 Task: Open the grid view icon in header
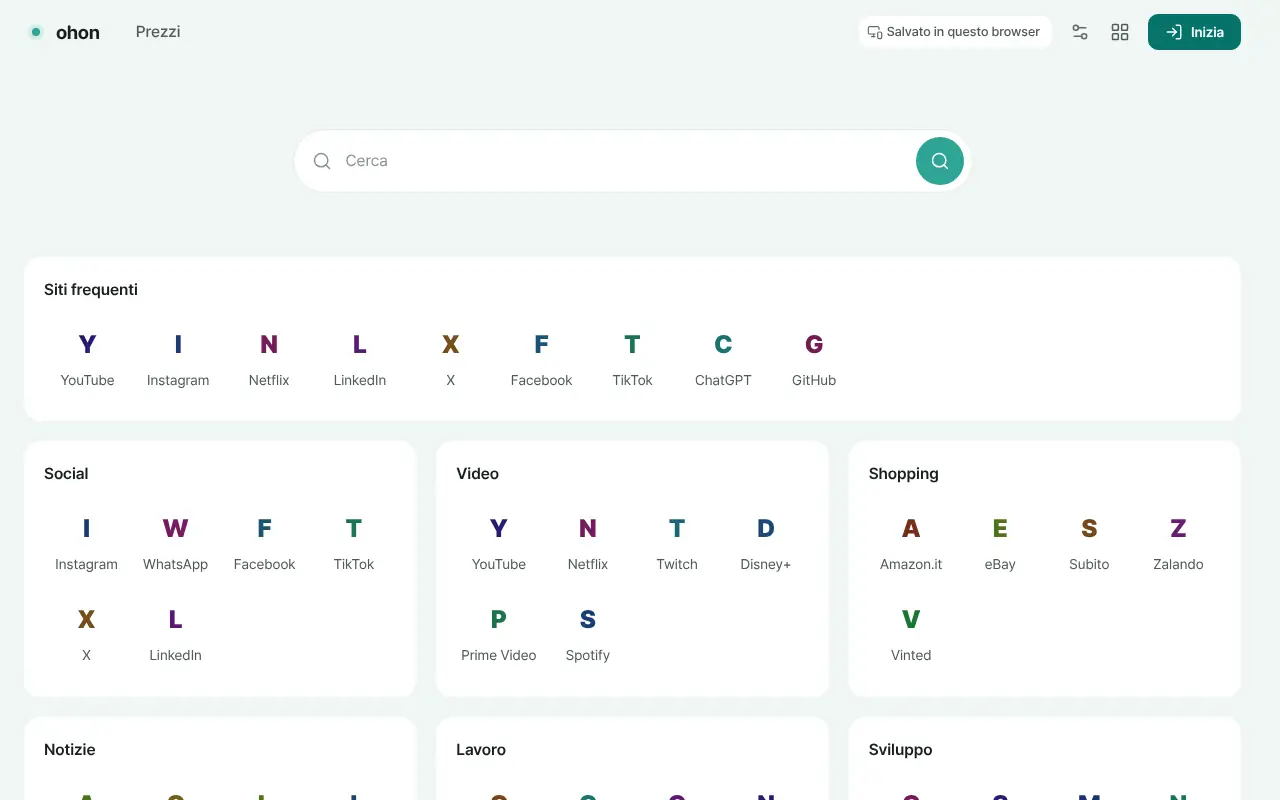point(1120,32)
